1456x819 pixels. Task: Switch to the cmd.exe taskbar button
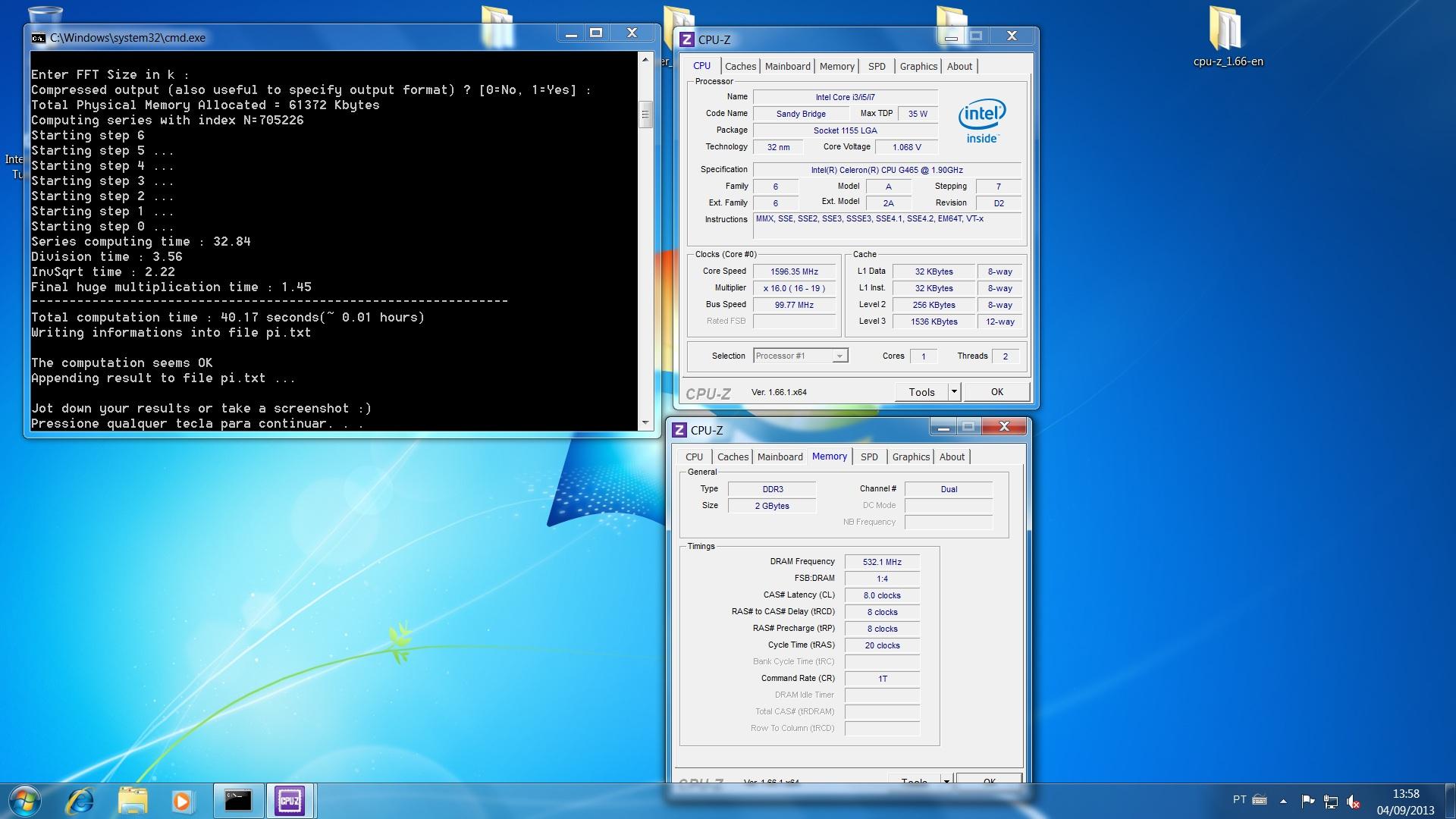tap(238, 801)
